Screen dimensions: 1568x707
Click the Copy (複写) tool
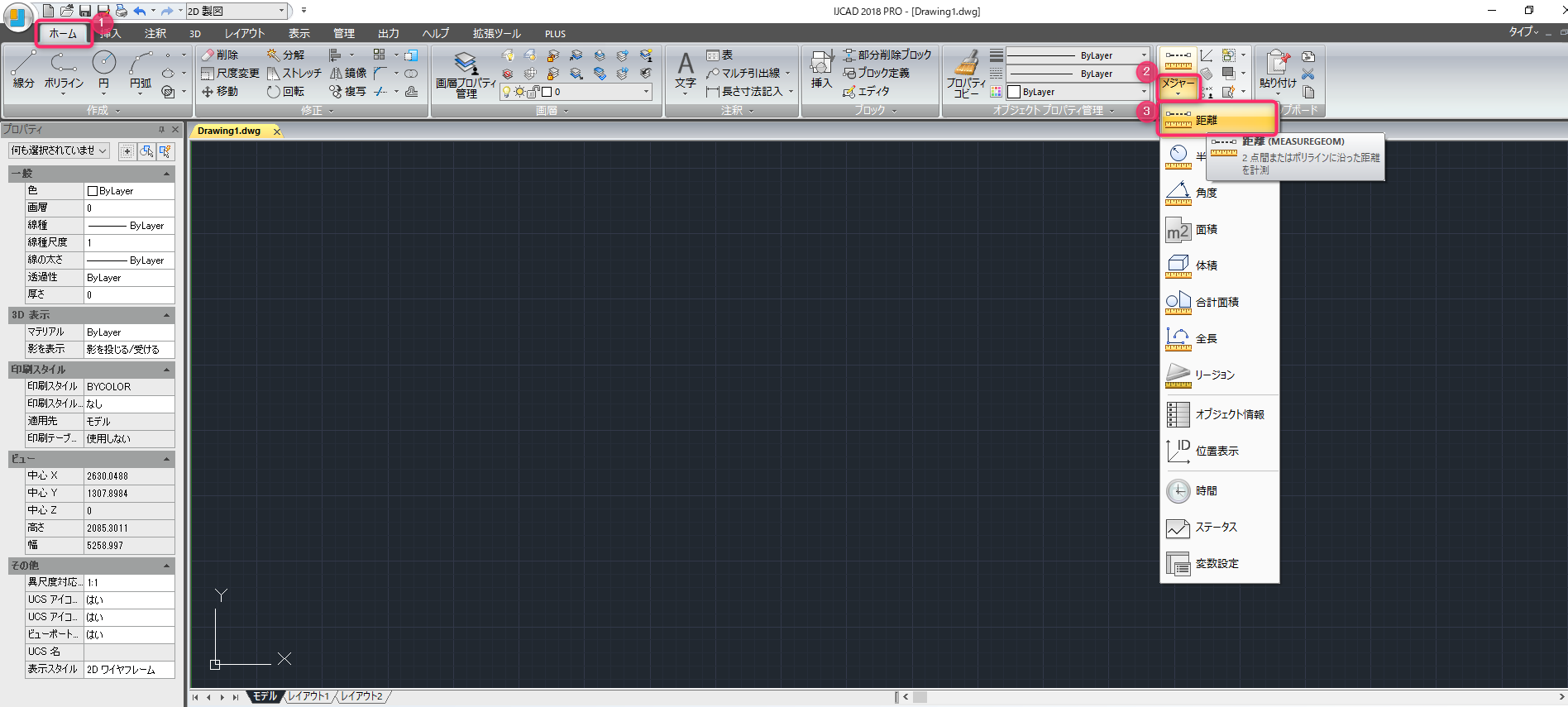pyautogui.click(x=348, y=91)
